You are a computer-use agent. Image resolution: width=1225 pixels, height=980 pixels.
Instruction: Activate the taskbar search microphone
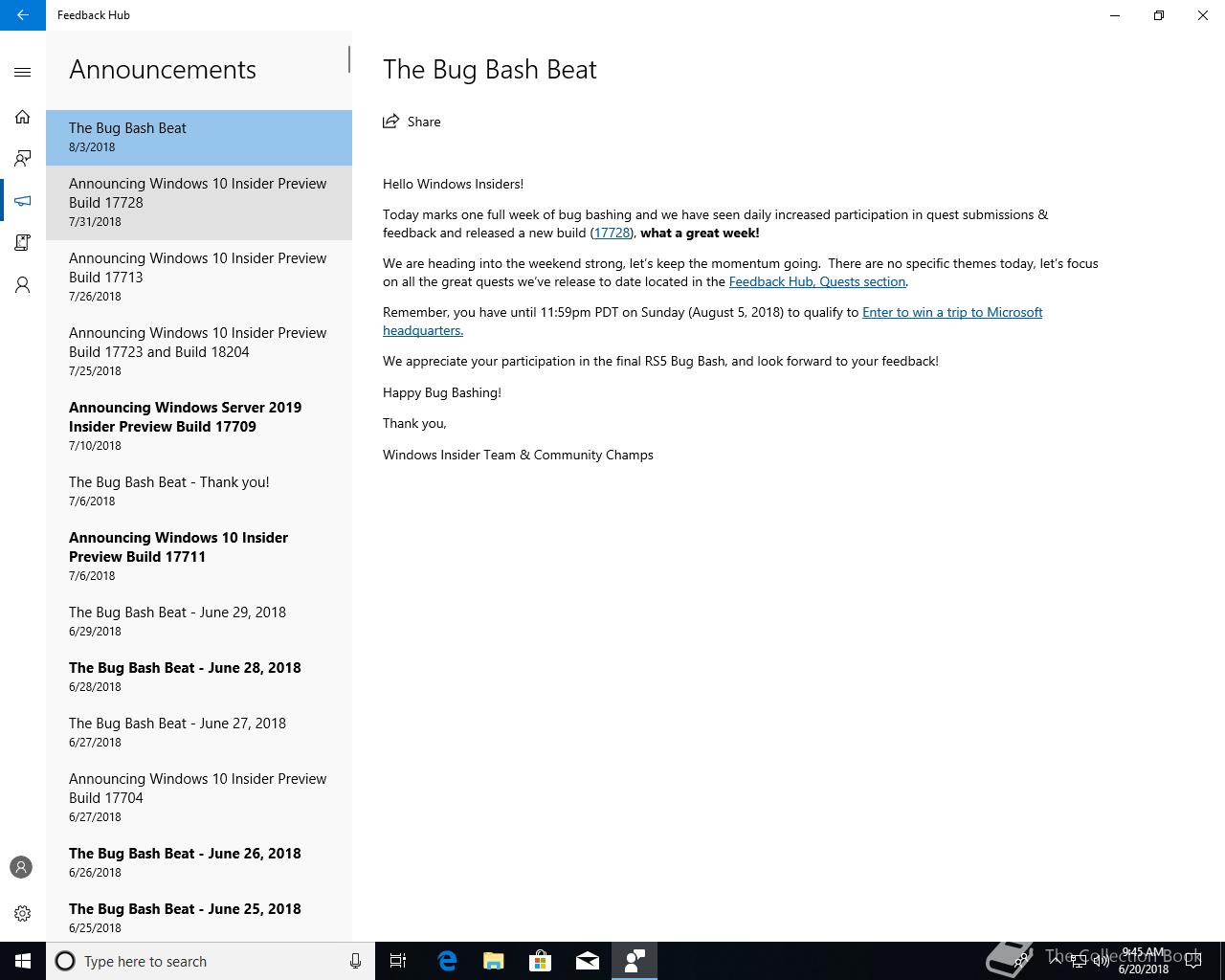click(355, 961)
